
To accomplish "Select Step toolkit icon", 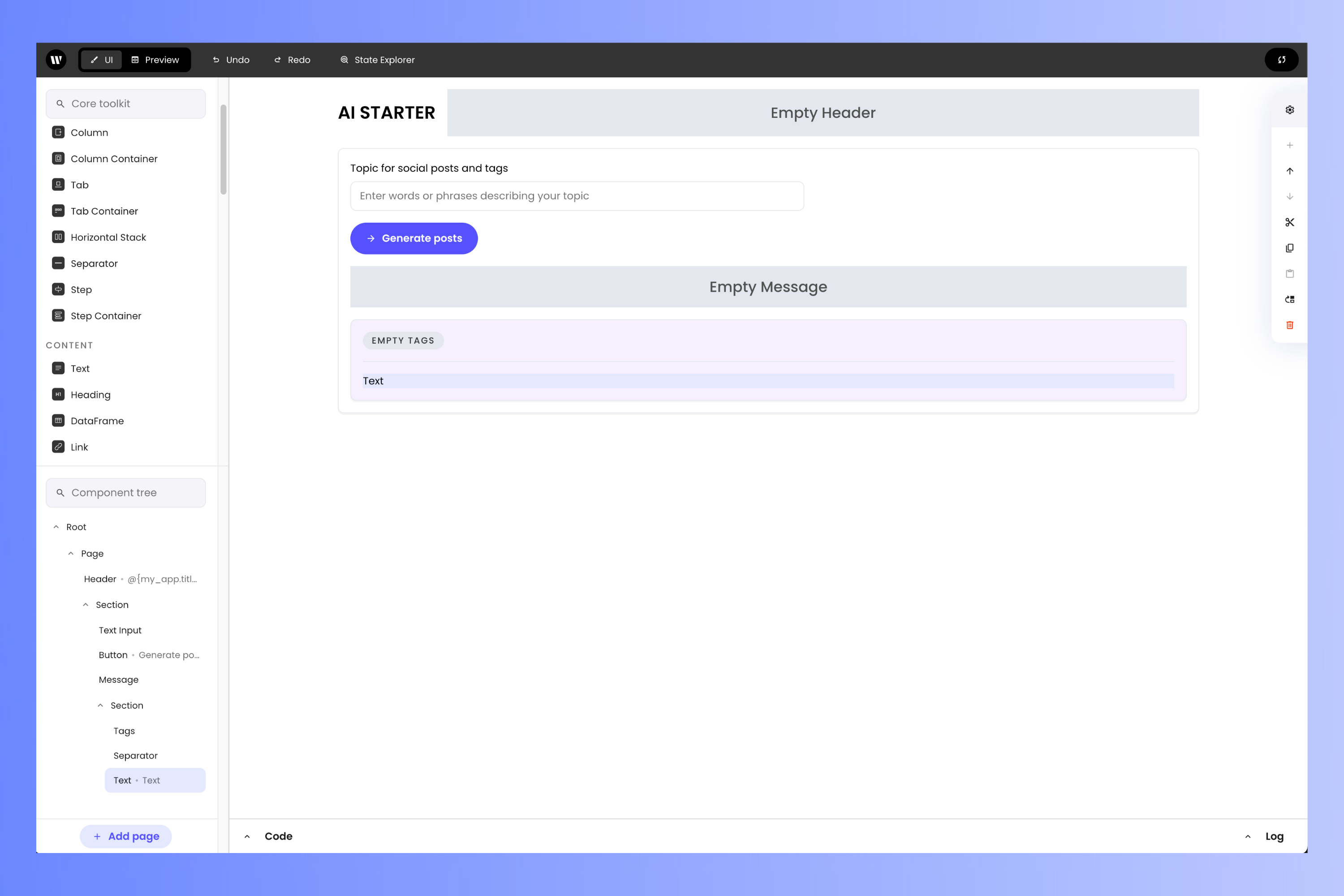I will [58, 290].
